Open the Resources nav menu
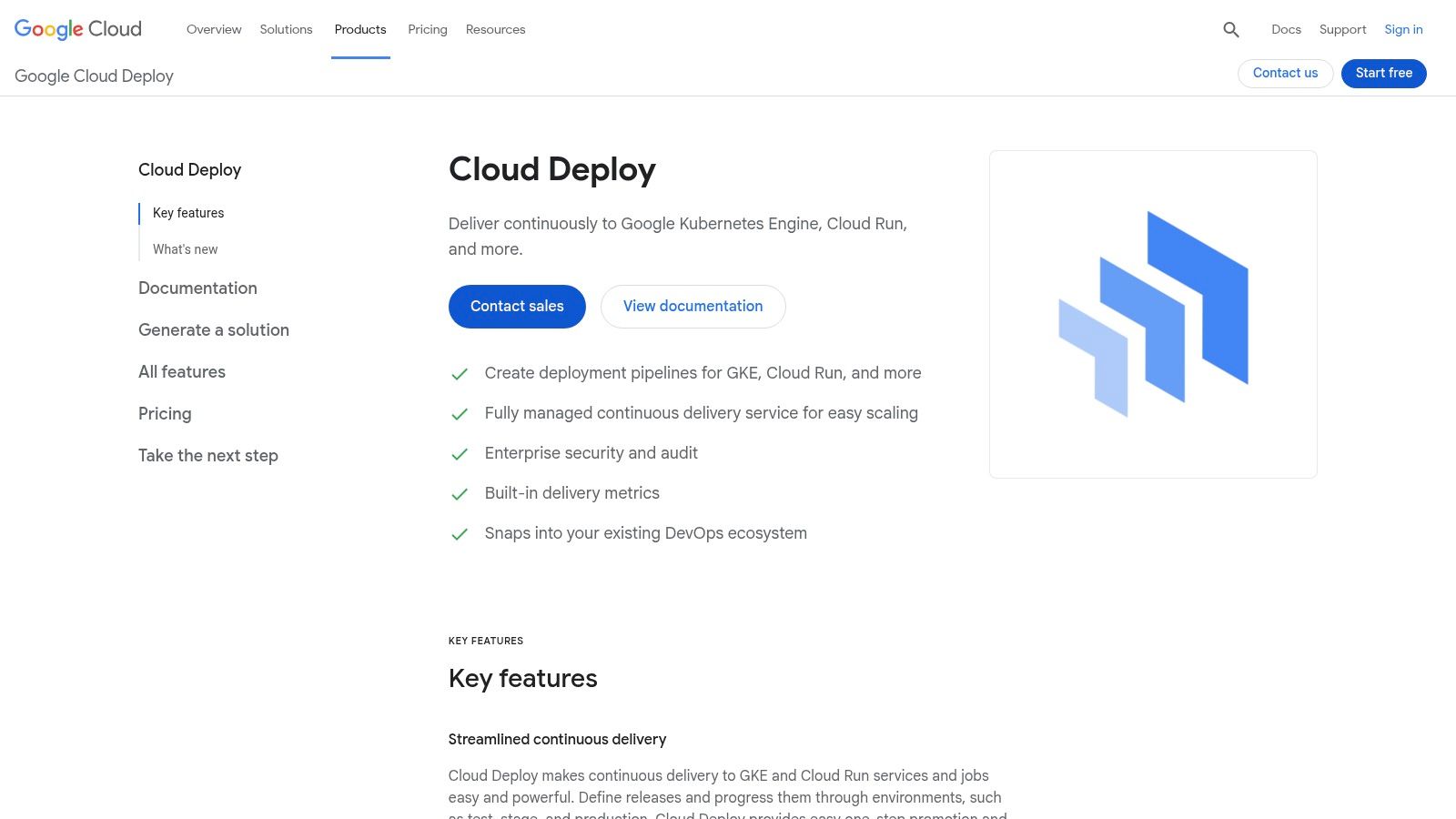1456x819 pixels. [496, 29]
